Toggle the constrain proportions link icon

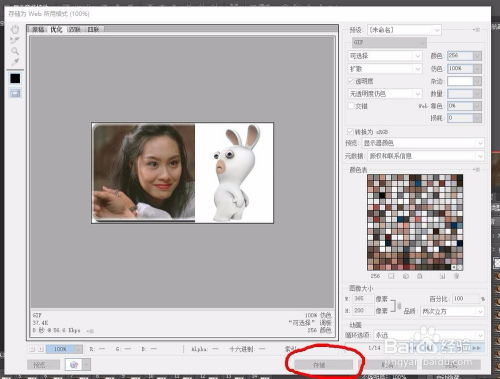click(x=399, y=305)
